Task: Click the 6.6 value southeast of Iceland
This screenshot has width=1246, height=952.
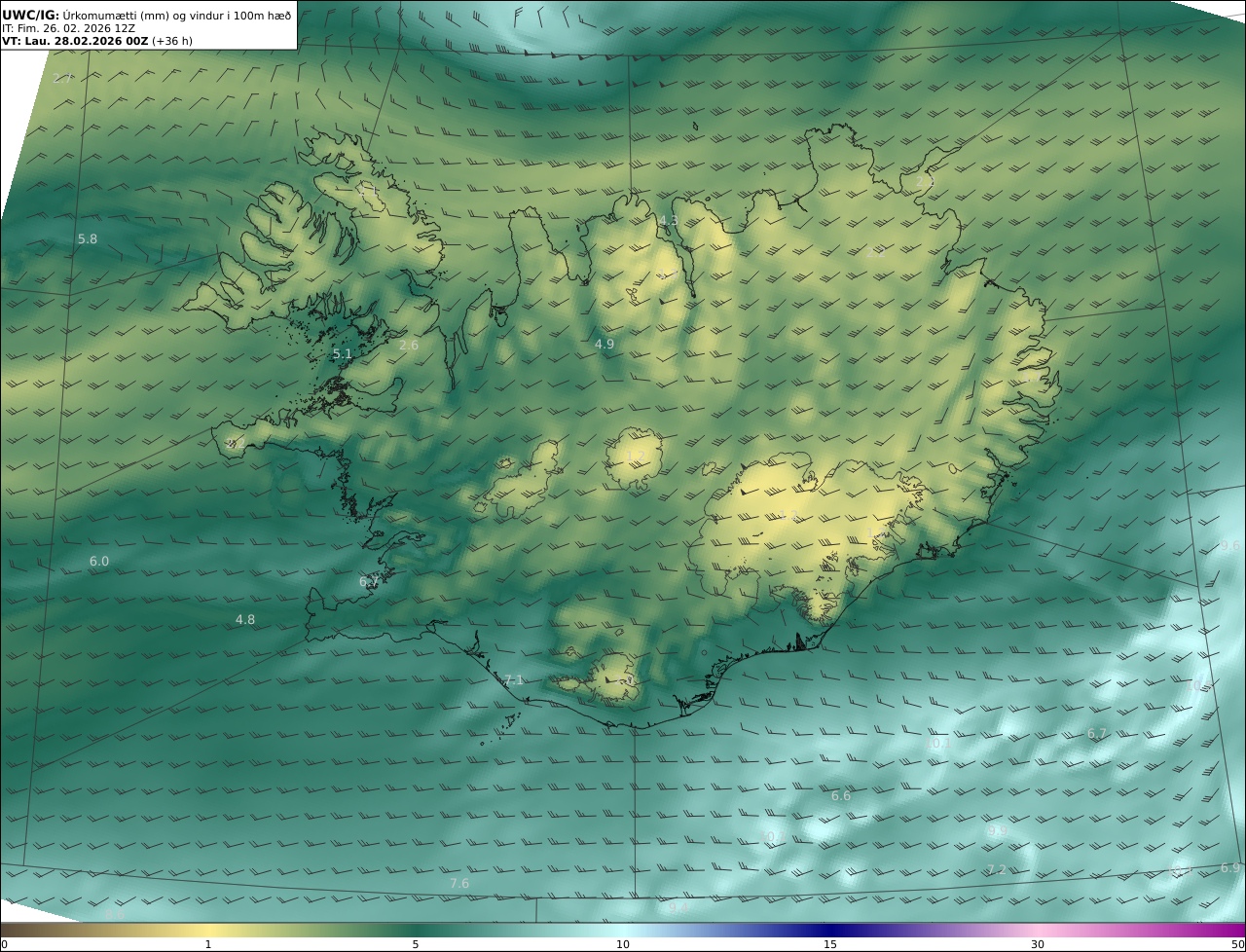Action: 841,796
